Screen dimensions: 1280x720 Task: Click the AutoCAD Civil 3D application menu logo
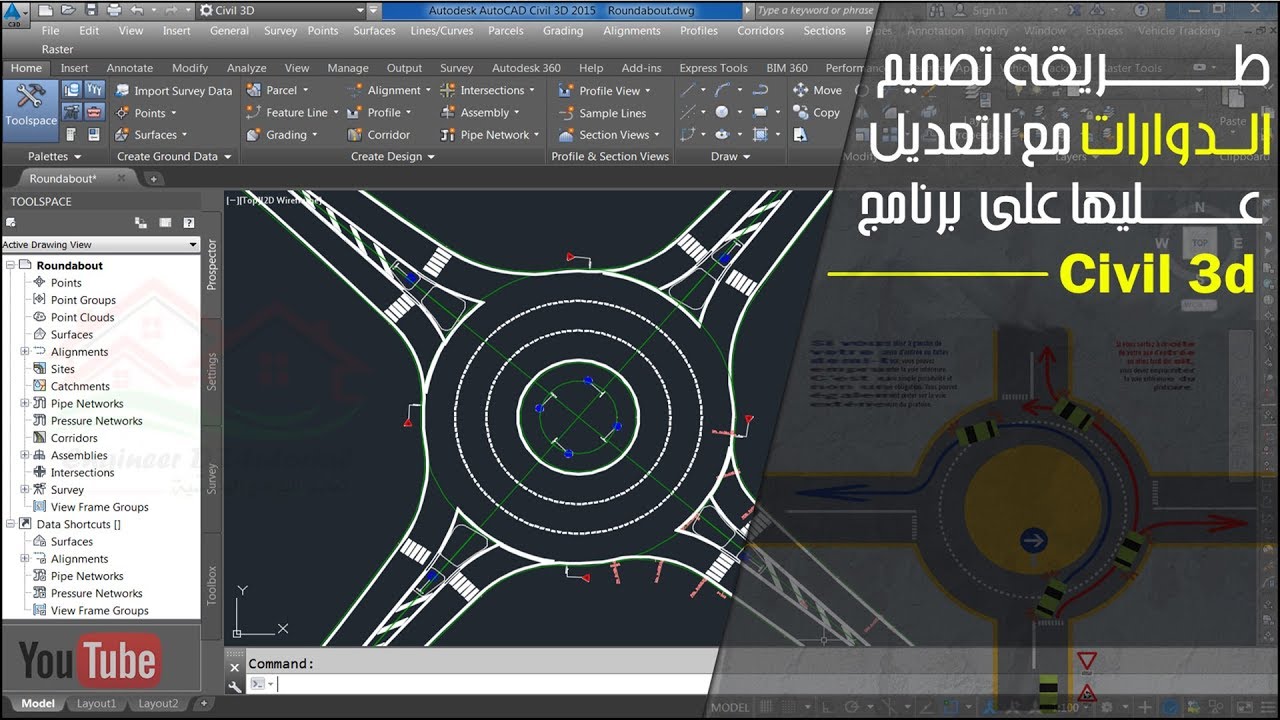[14, 14]
